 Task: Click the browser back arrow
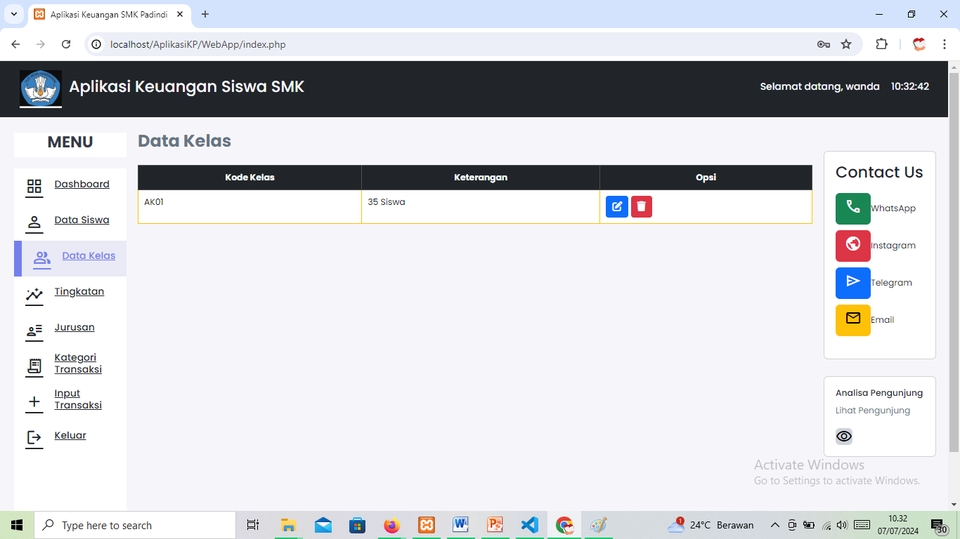tap(16, 44)
